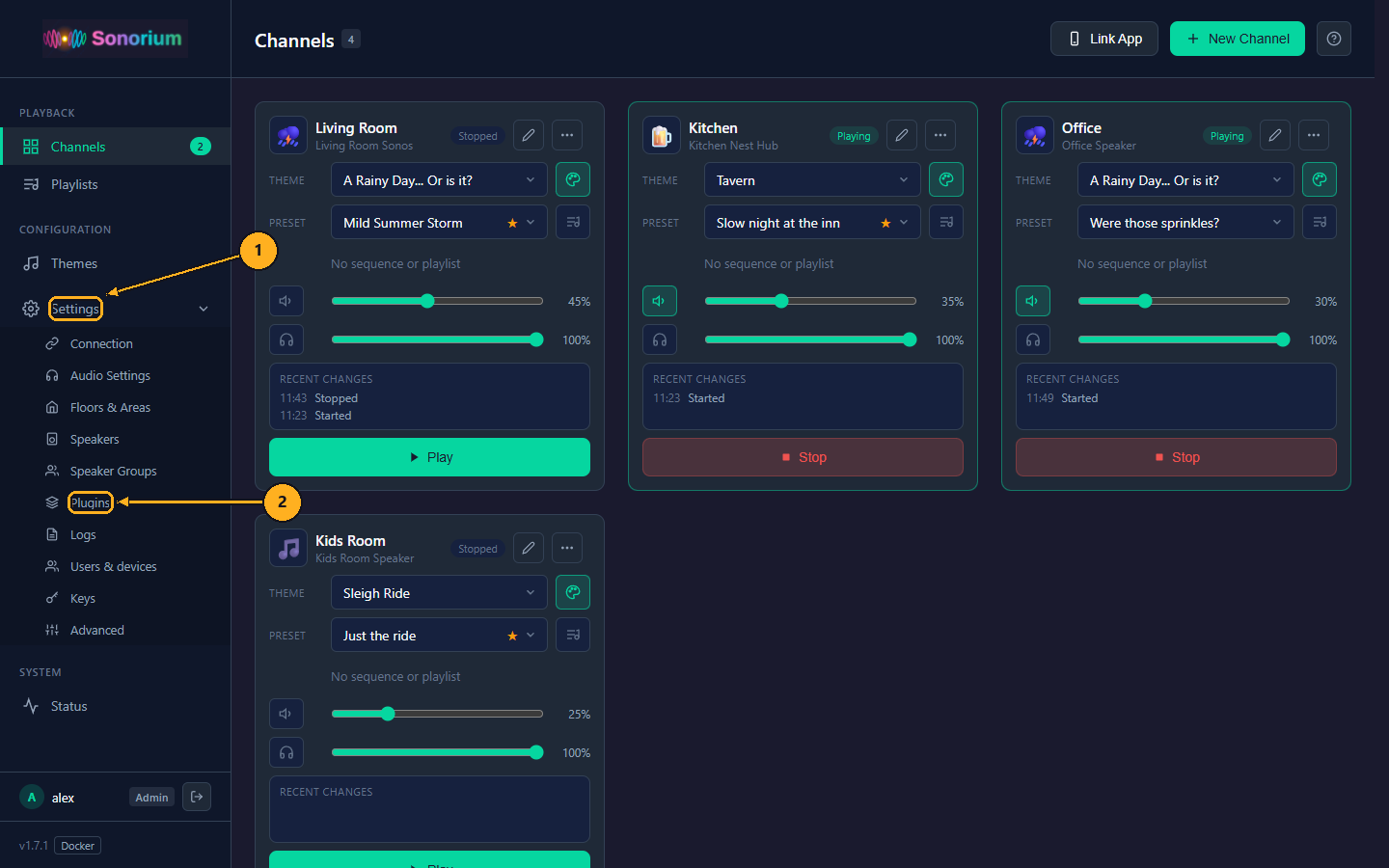The height and width of the screenshot is (868, 1389).
Task: Open Plugins under Settings
Action: point(116,502)
